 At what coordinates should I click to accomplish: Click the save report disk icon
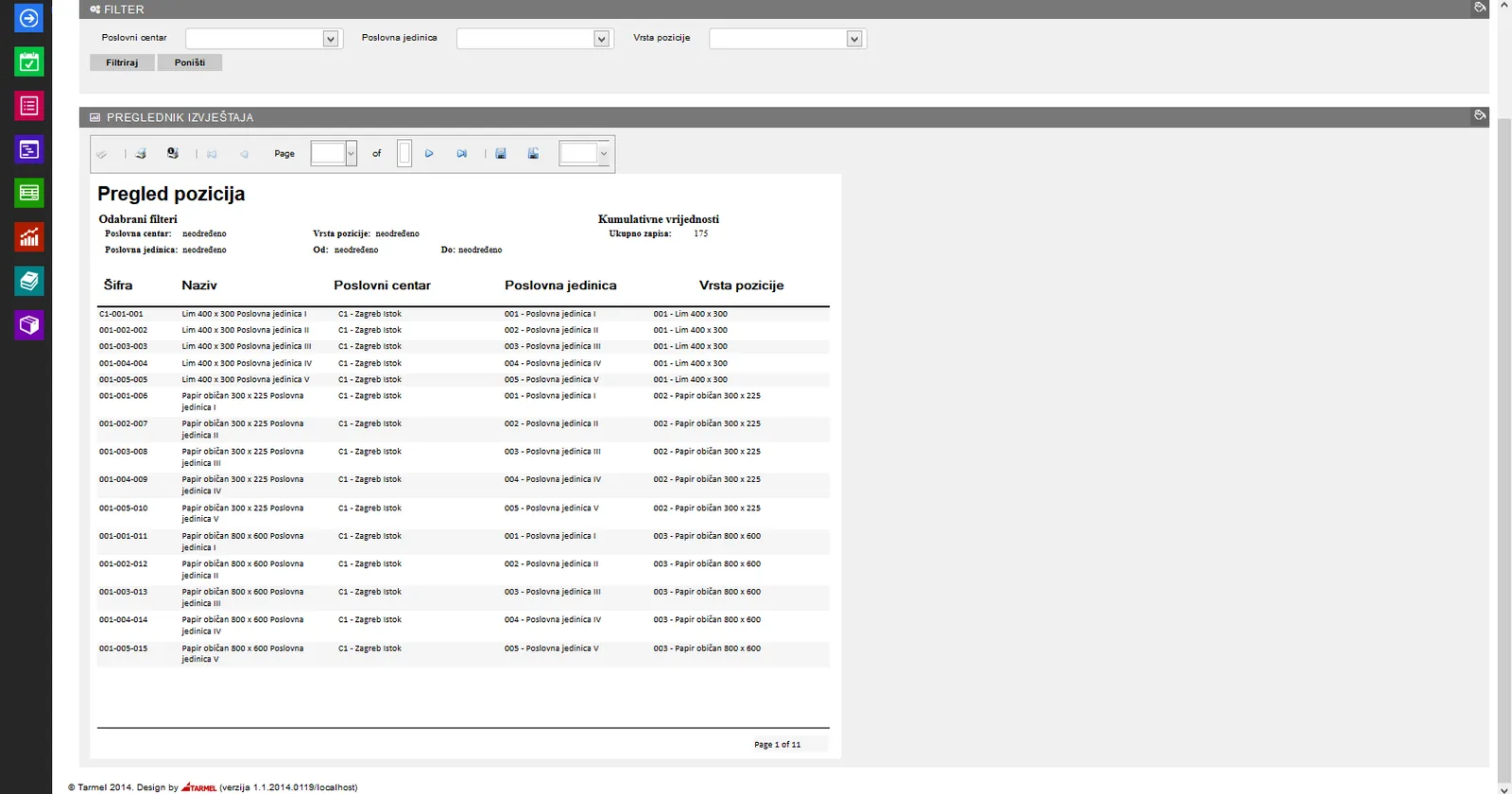pyautogui.click(x=501, y=153)
